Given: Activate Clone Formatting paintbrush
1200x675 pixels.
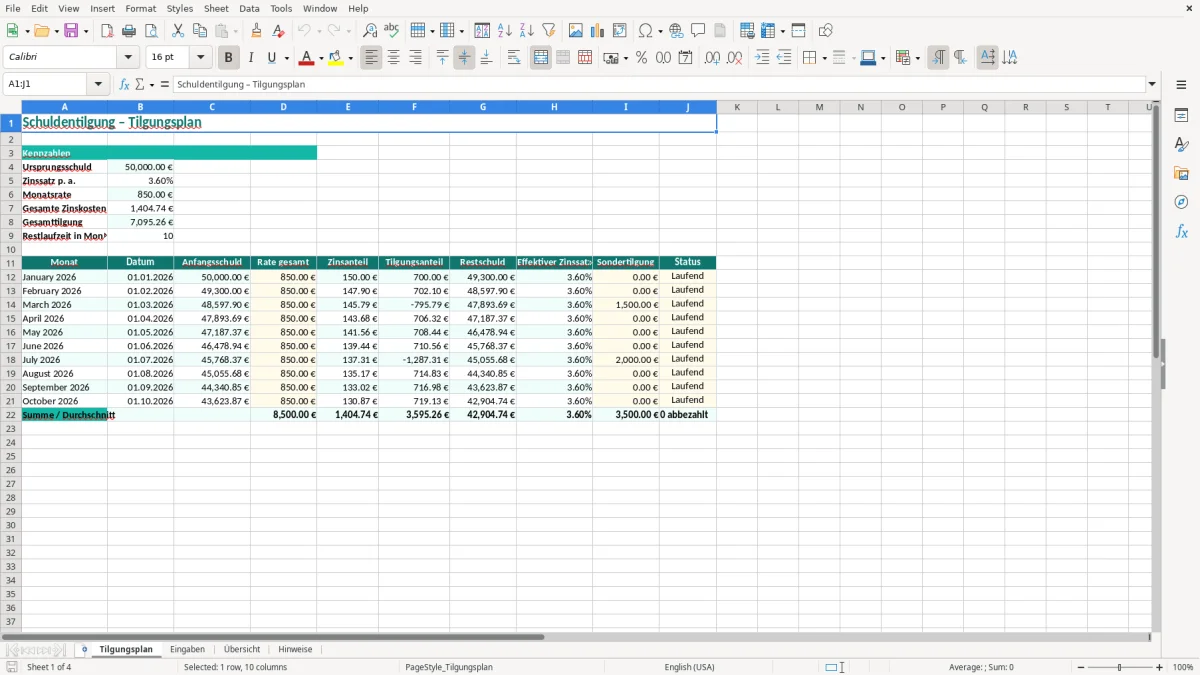Looking at the screenshot, I should [256, 31].
